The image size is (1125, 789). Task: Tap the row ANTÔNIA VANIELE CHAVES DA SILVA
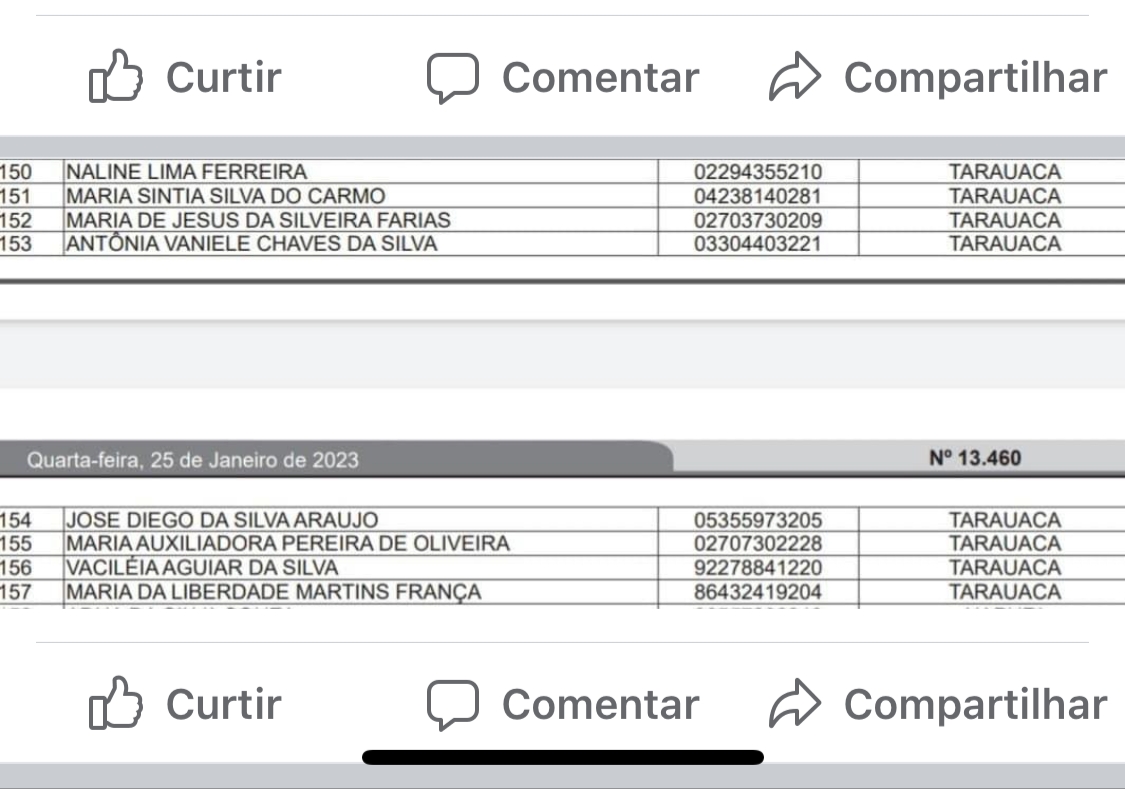click(x=562, y=244)
